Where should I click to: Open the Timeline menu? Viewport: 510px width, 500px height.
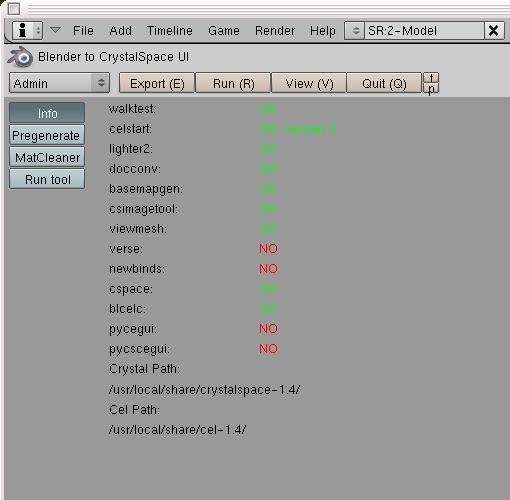click(x=170, y=31)
